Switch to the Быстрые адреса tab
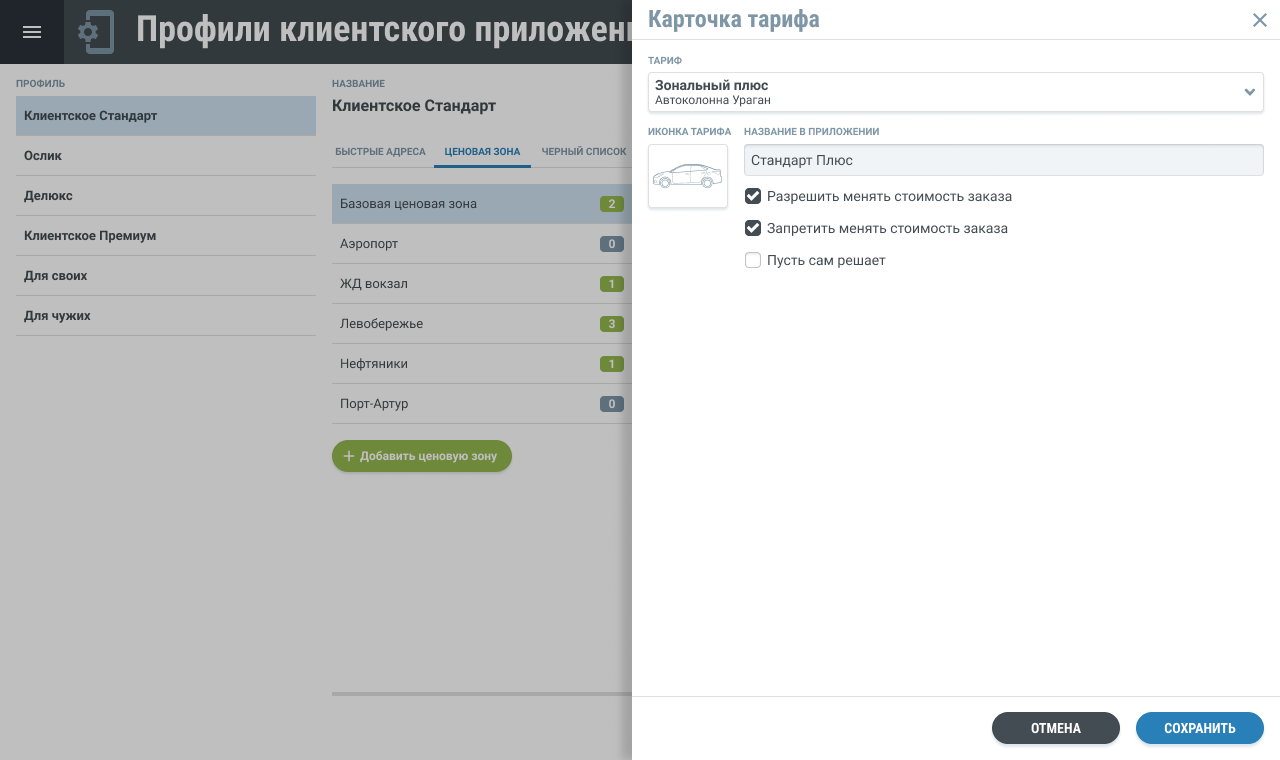Viewport: 1280px width, 760px height. click(380, 152)
